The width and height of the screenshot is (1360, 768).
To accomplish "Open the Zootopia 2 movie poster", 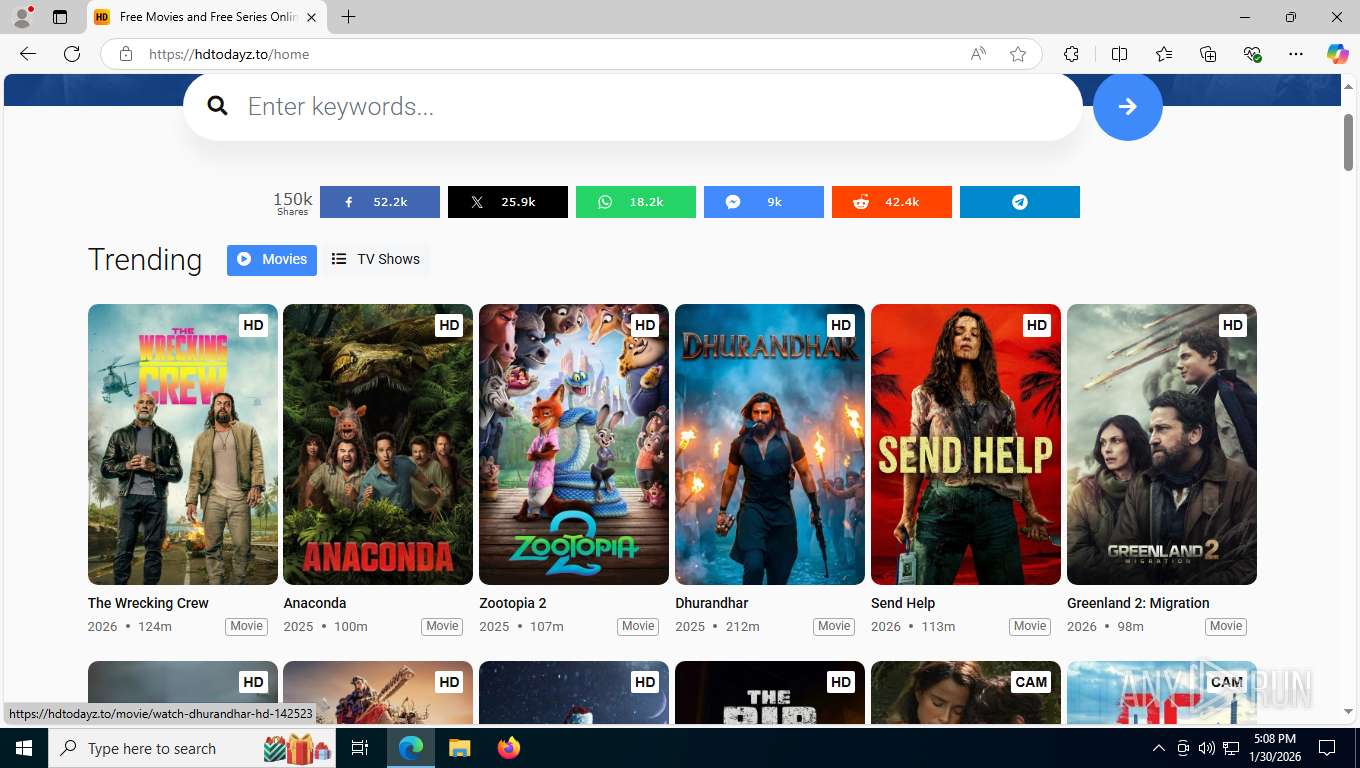I will 574,444.
